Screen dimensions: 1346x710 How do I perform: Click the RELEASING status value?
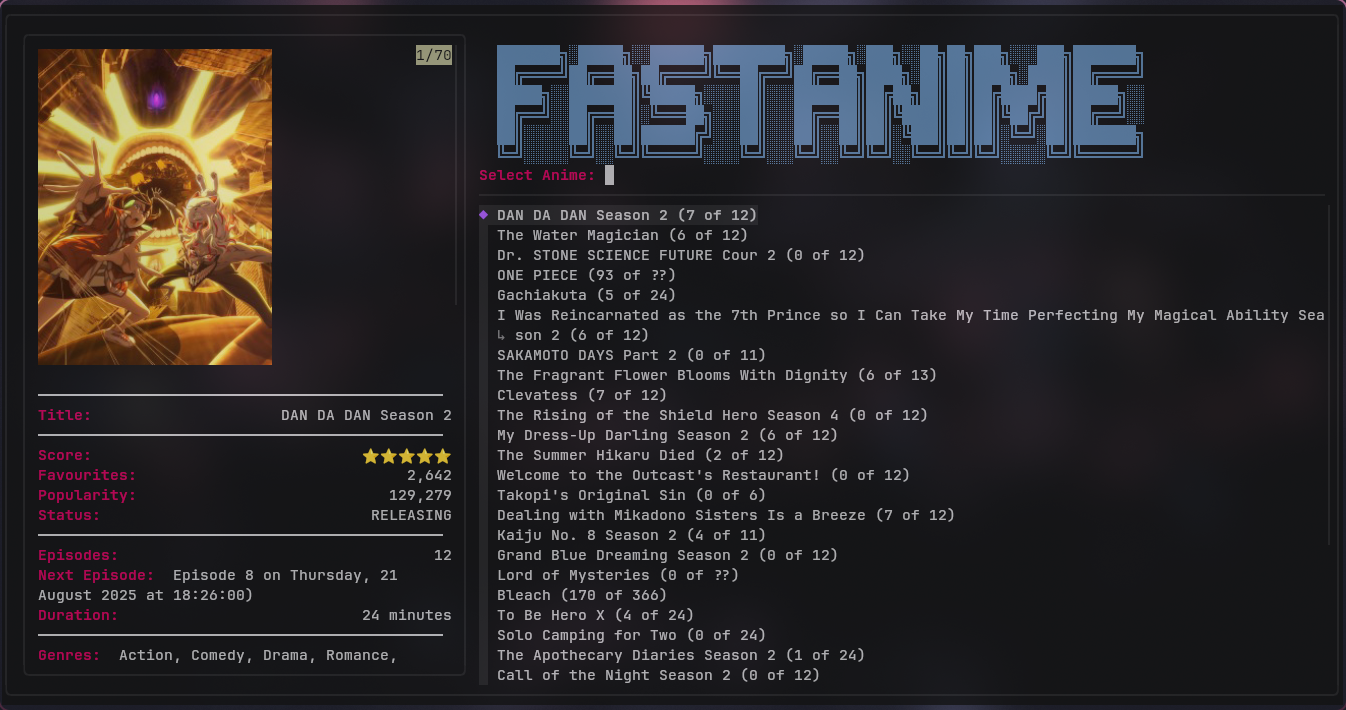[x=411, y=515]
